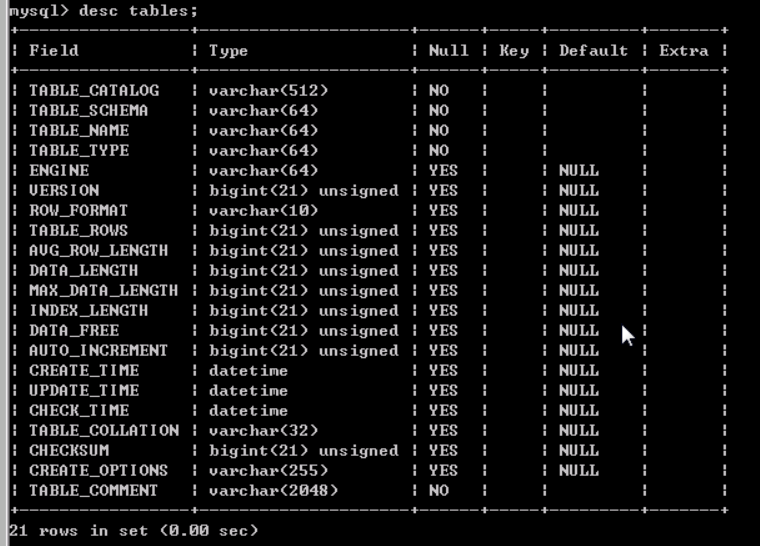Viewport: 760px width, 546px height.
Task: Click the Type column header
Action: pos(228,50)
